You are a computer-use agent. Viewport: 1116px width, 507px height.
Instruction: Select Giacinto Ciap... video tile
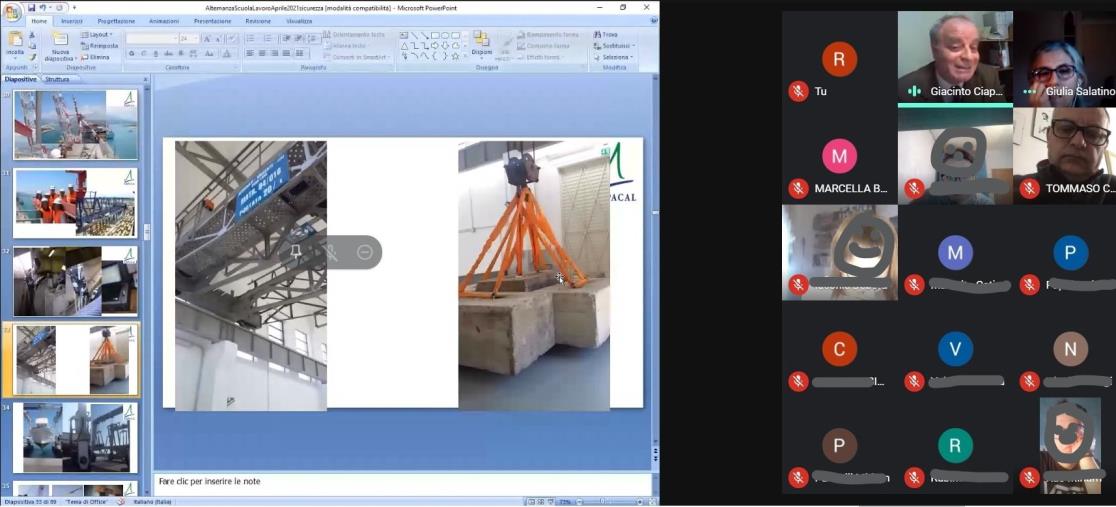point(954,59)
